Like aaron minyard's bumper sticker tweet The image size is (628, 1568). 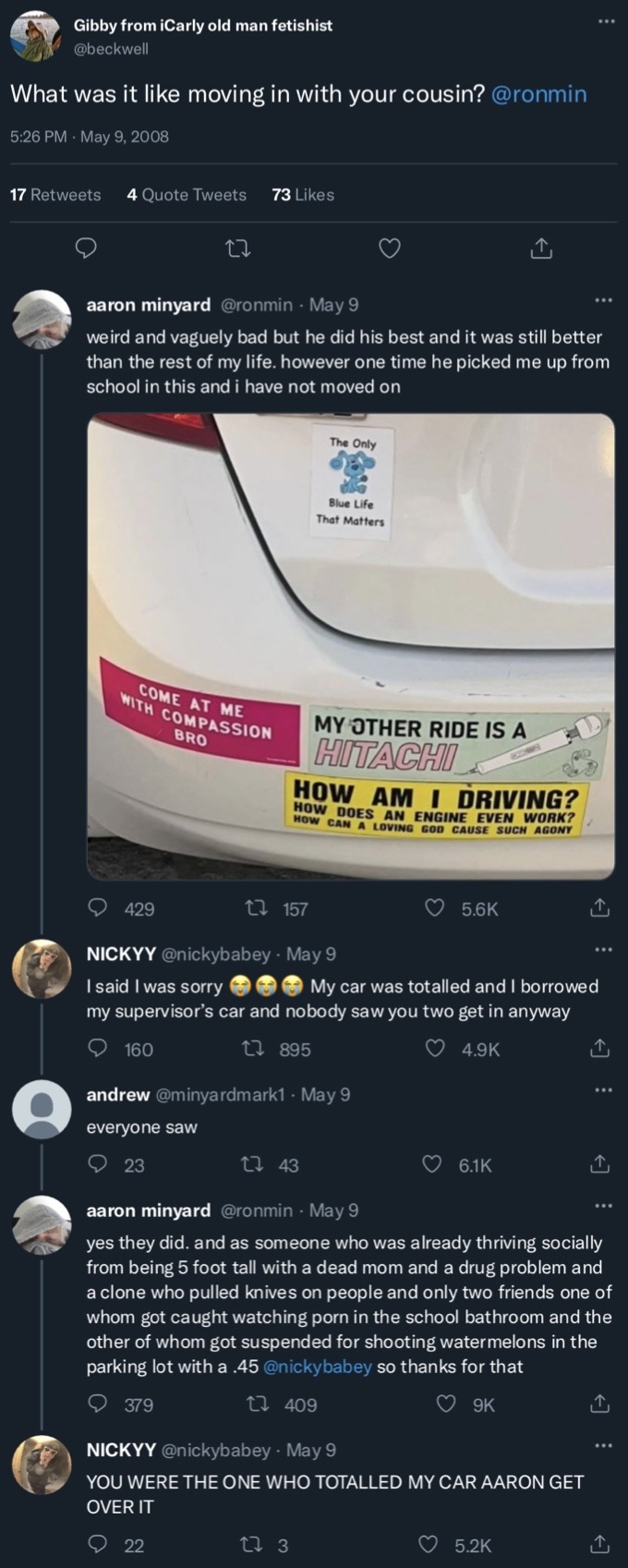point(434,908)
